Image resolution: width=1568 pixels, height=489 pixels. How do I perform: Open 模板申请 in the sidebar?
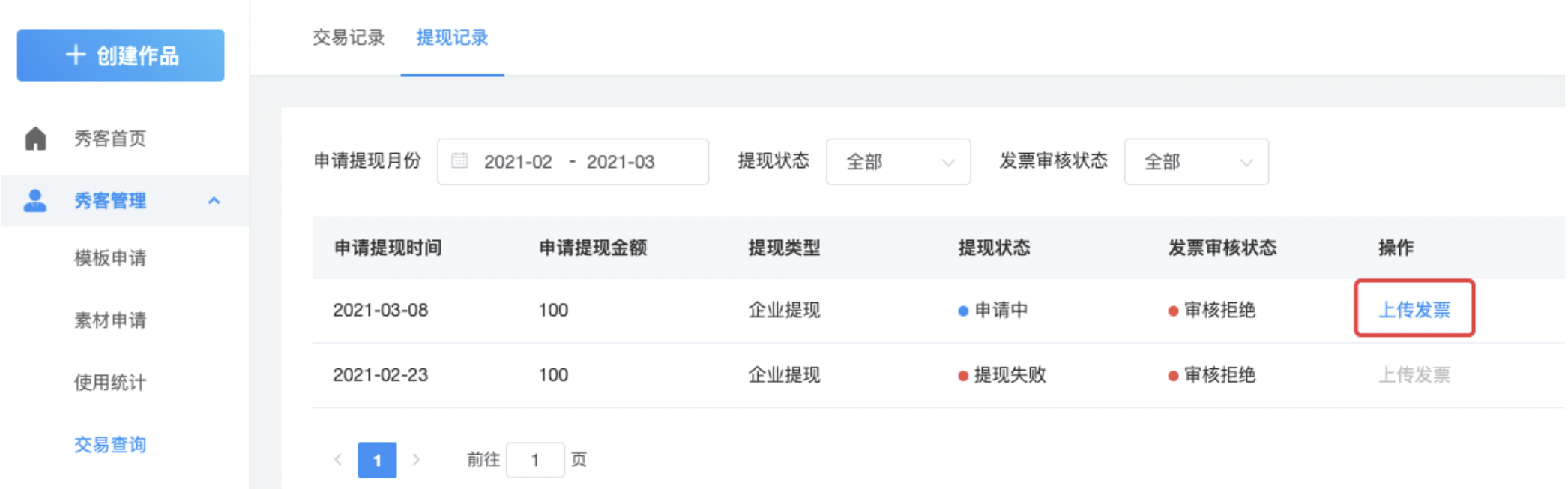point(110,258)
